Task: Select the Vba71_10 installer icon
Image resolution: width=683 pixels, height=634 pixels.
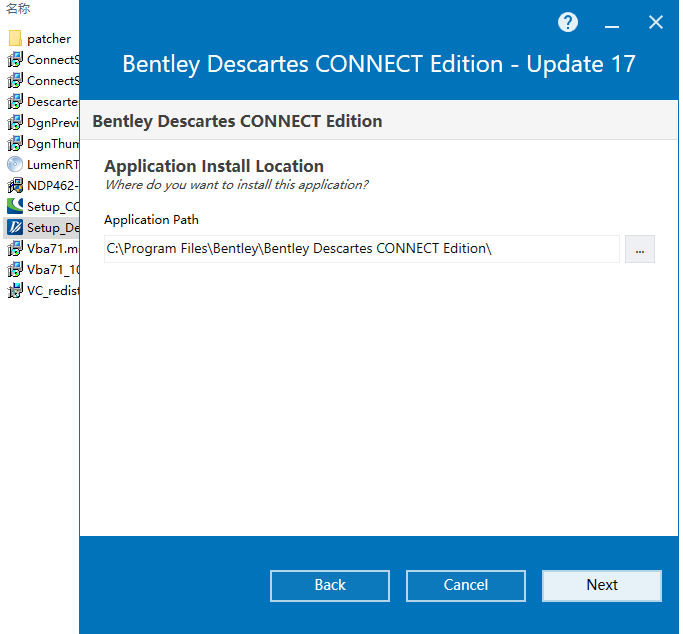Action: (x=15, y=269)
